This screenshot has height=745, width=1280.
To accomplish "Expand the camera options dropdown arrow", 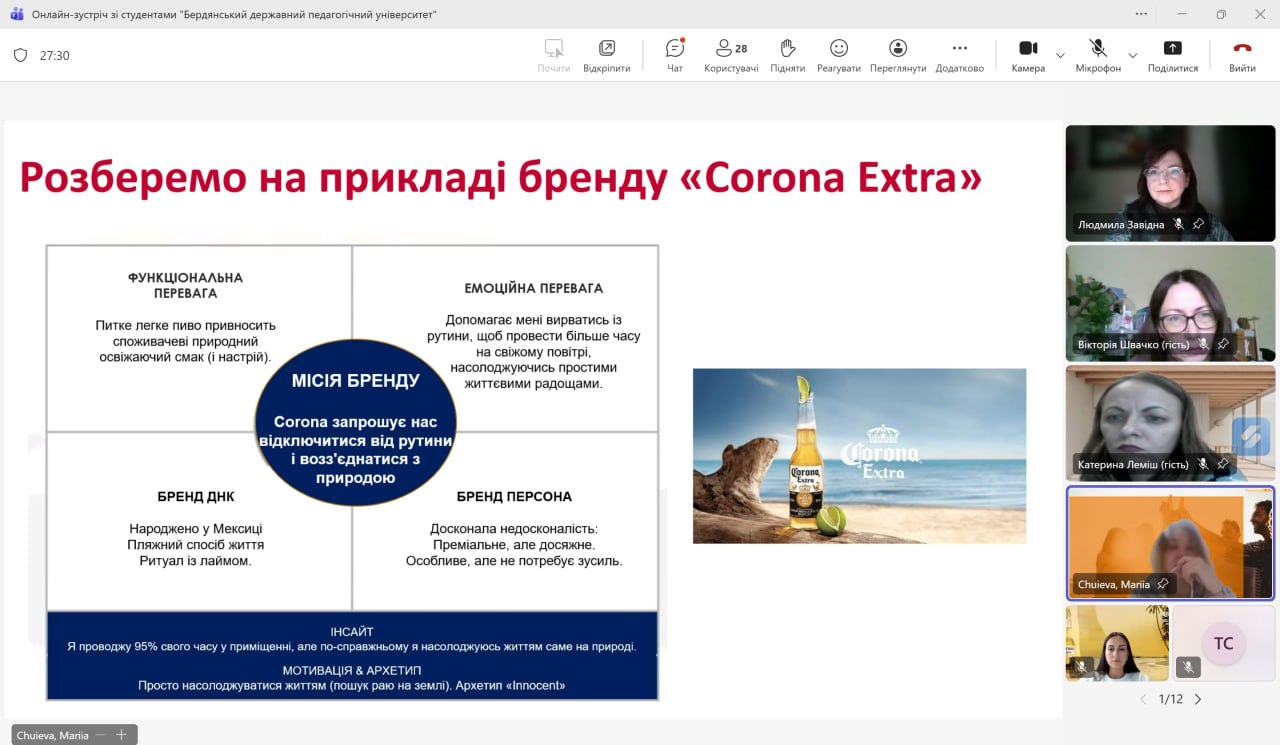I will point(1060,55).
